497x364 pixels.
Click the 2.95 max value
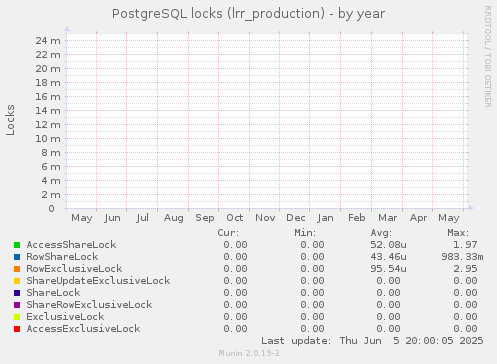465,269
